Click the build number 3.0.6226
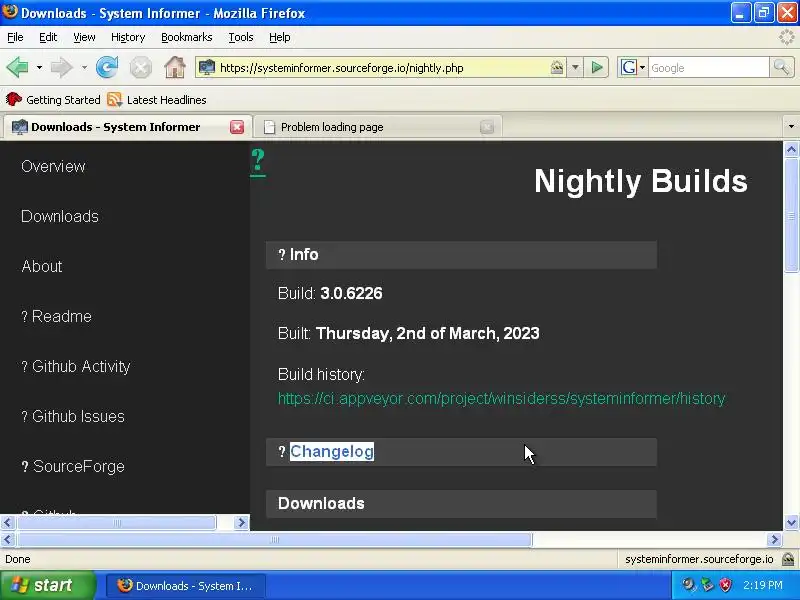The image size is (800, 600). pyautogui.click(x=351, y=293)
